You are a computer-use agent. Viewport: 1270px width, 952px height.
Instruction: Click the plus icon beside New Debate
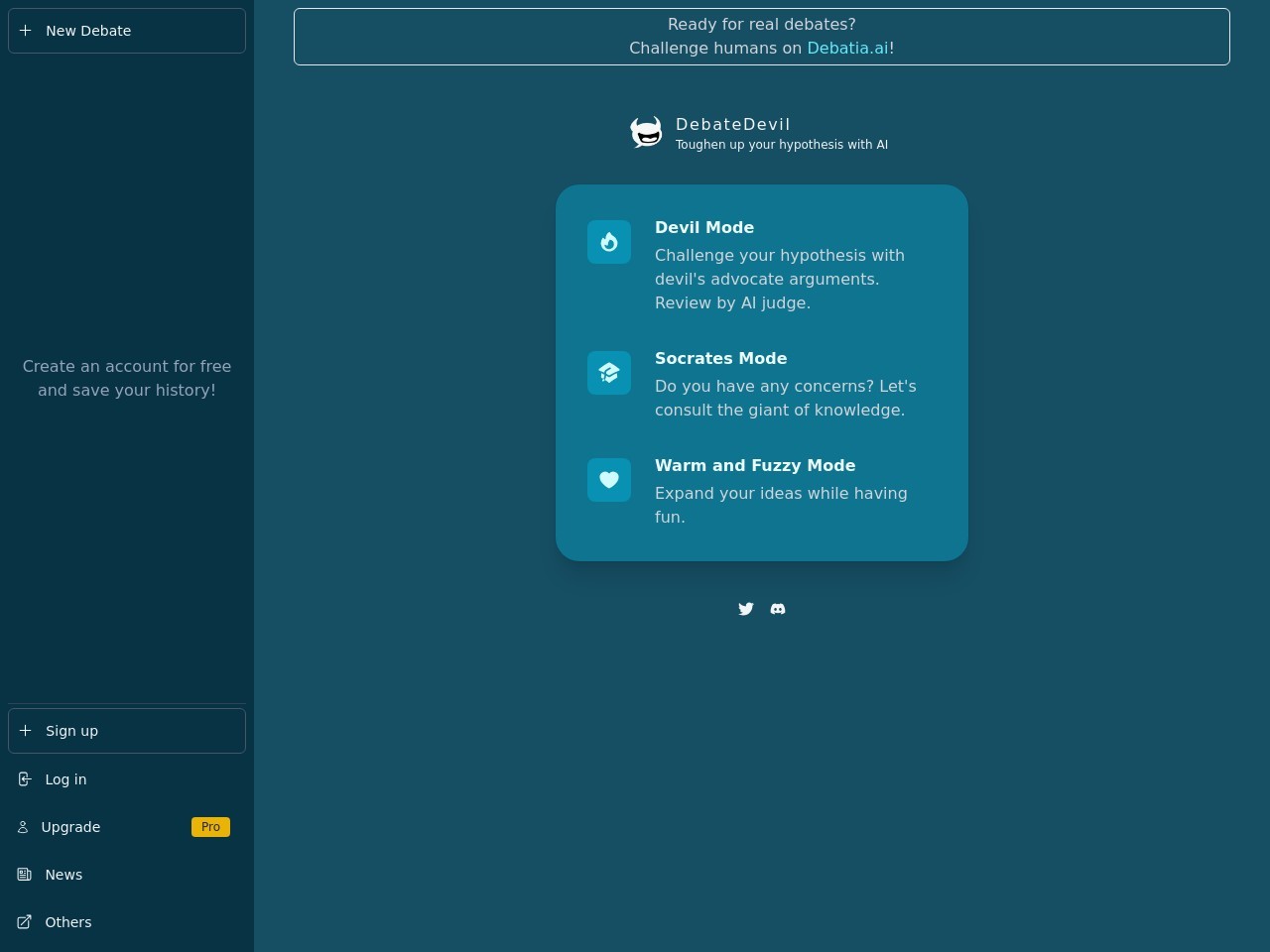point(26,31)
